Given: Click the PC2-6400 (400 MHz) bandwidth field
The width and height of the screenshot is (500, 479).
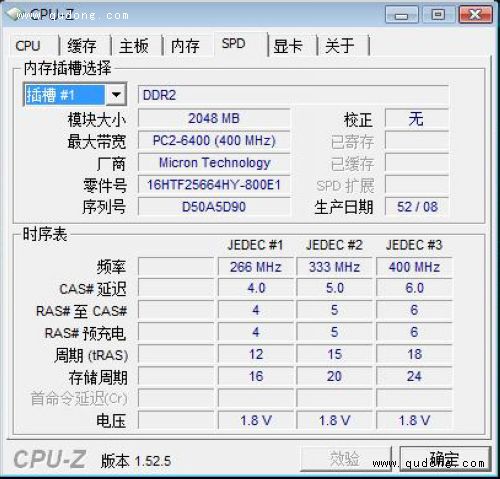Looking at the screenshot, I should point(214,141).
